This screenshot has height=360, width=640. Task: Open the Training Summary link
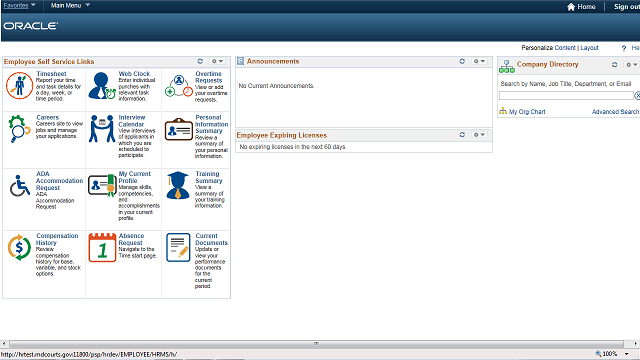(209, 177)
